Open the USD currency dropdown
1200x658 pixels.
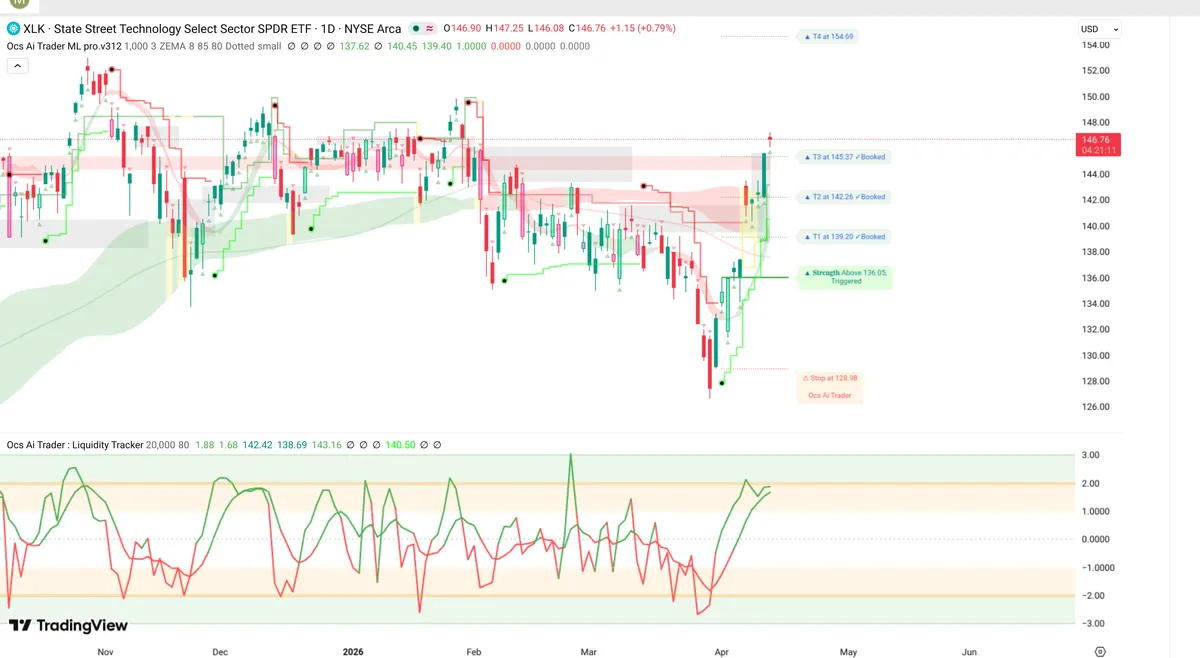(x=1100, y=29)
